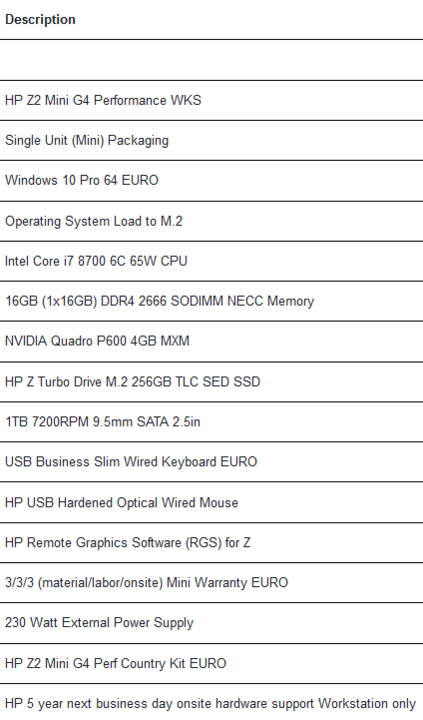The image size is (423, 720).
Task: Click the 1TB 7200RPM SATA 2.5in row
Action: 211,422
